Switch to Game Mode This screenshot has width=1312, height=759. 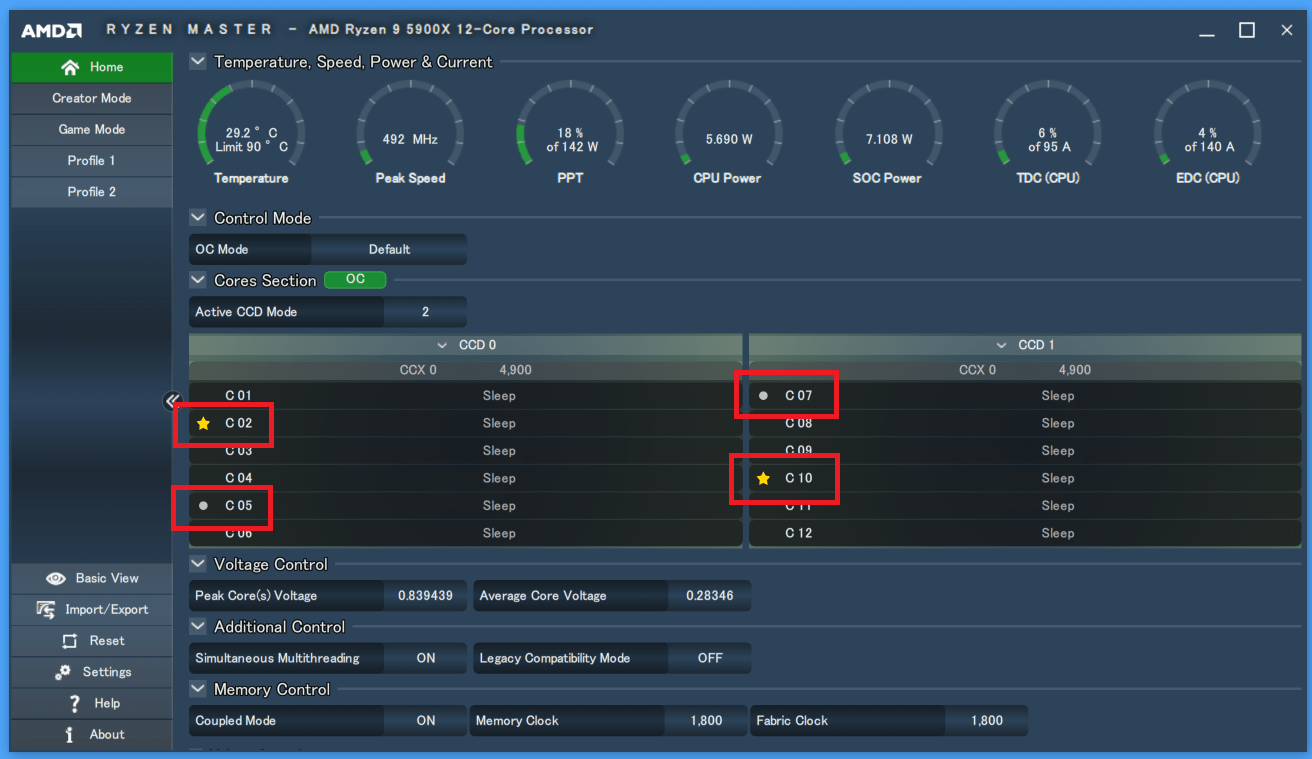(x=92, y=129)
